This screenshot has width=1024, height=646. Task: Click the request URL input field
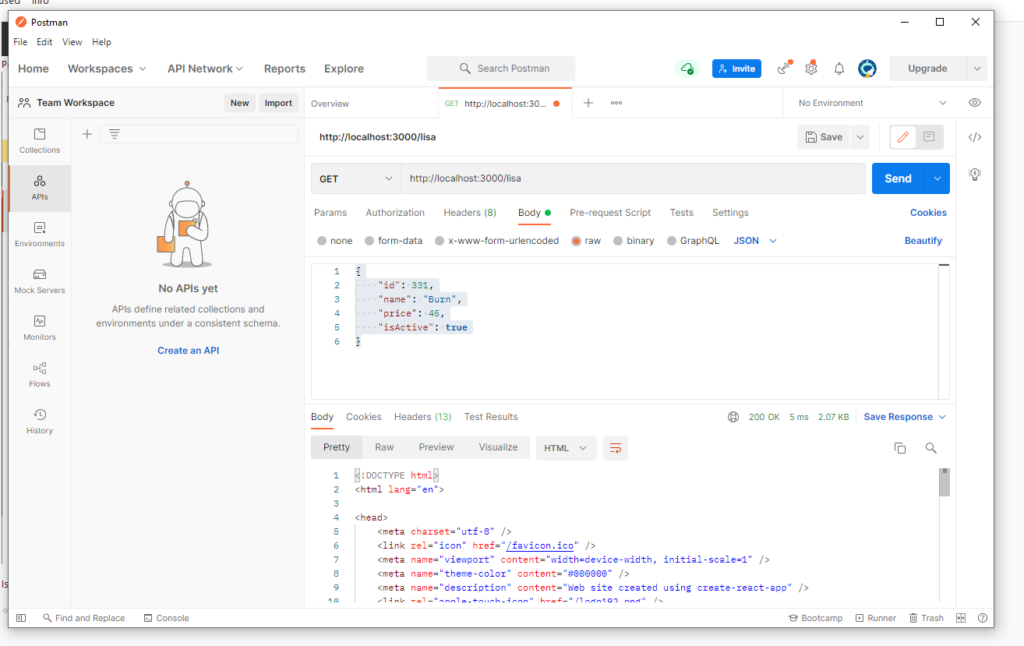[633, 178]
